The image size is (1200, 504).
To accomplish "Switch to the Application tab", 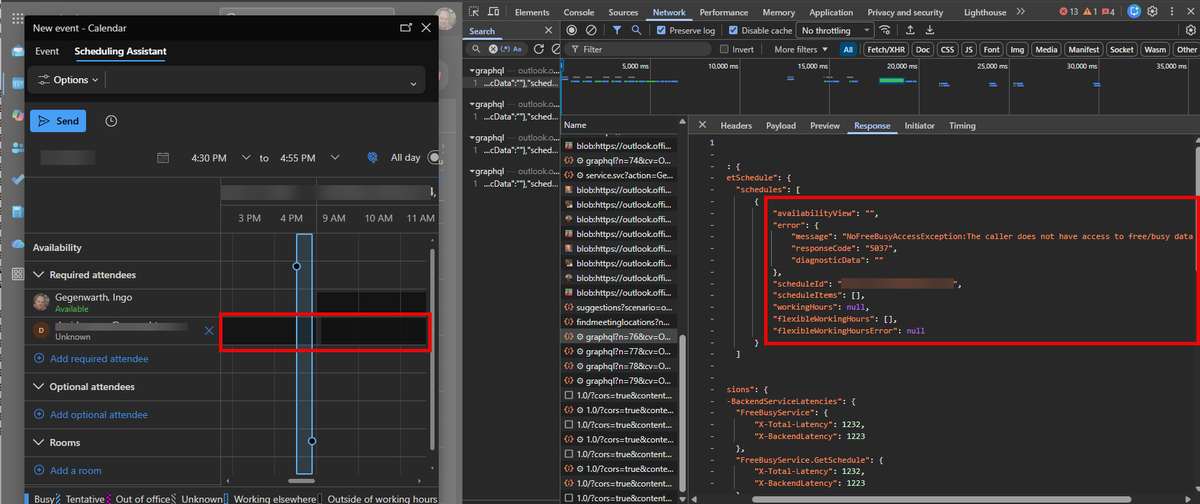I will [x=831, y=12].
